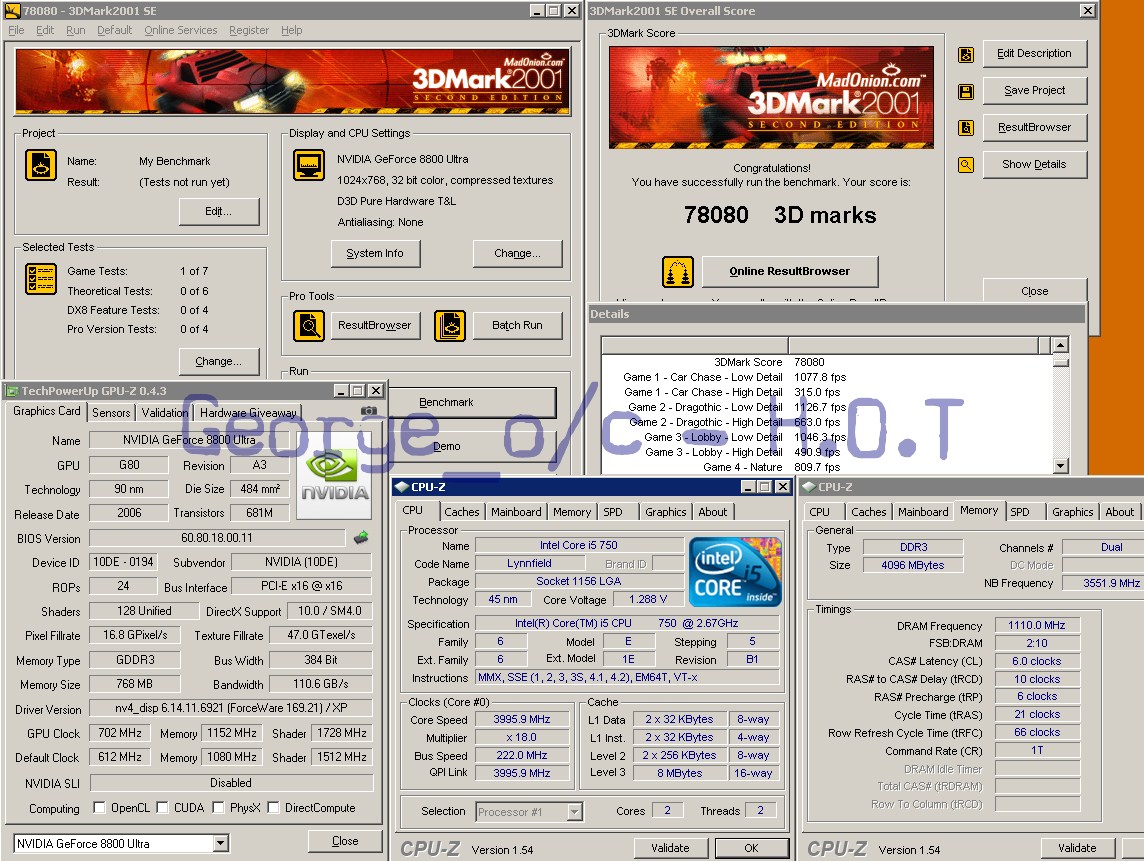1144x861 pixels.
Task: Open the About tab in front CPU-Z window
Action: (x=712, y=512)
